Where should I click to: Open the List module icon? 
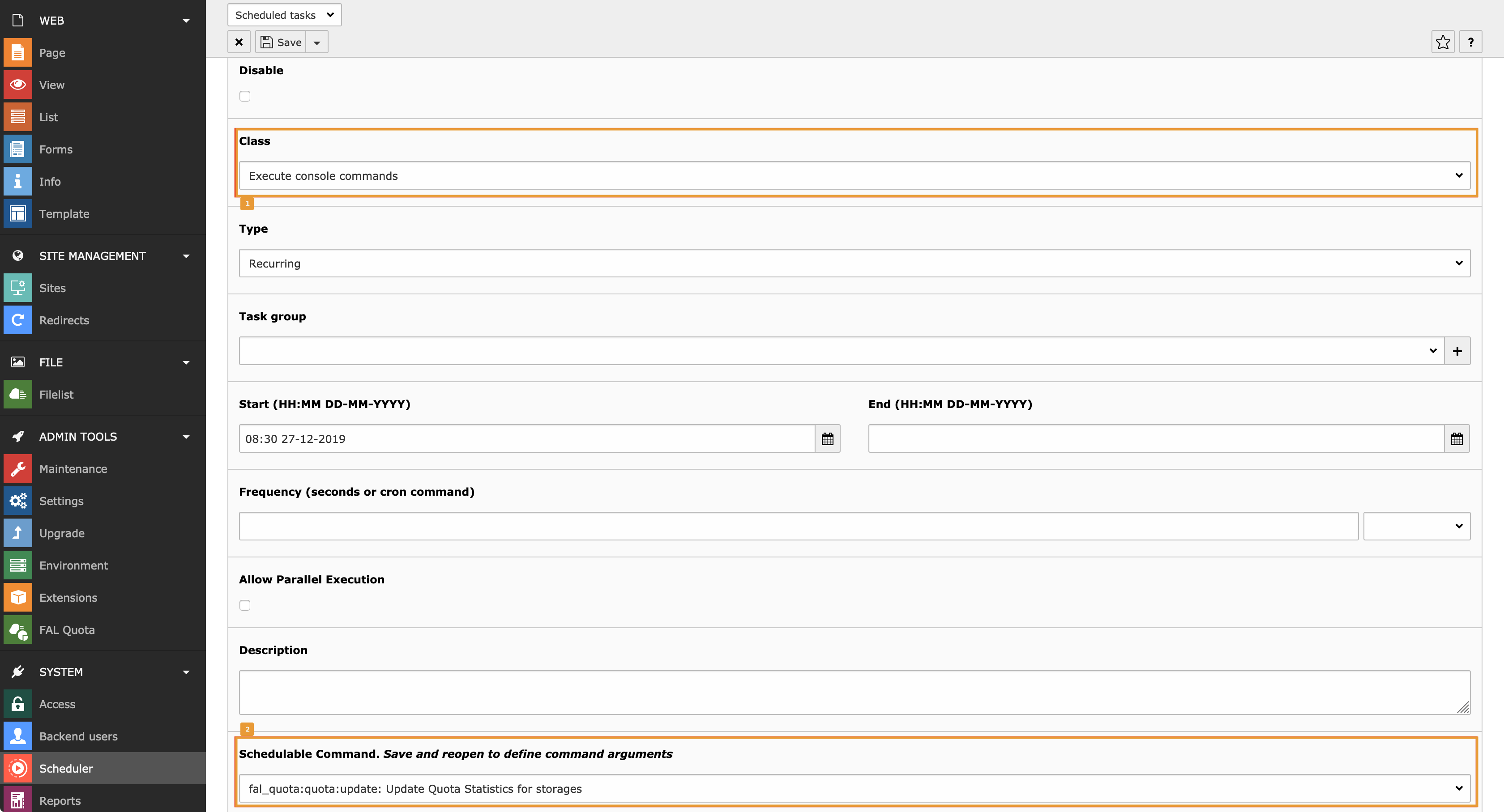(x=17, y=117)
